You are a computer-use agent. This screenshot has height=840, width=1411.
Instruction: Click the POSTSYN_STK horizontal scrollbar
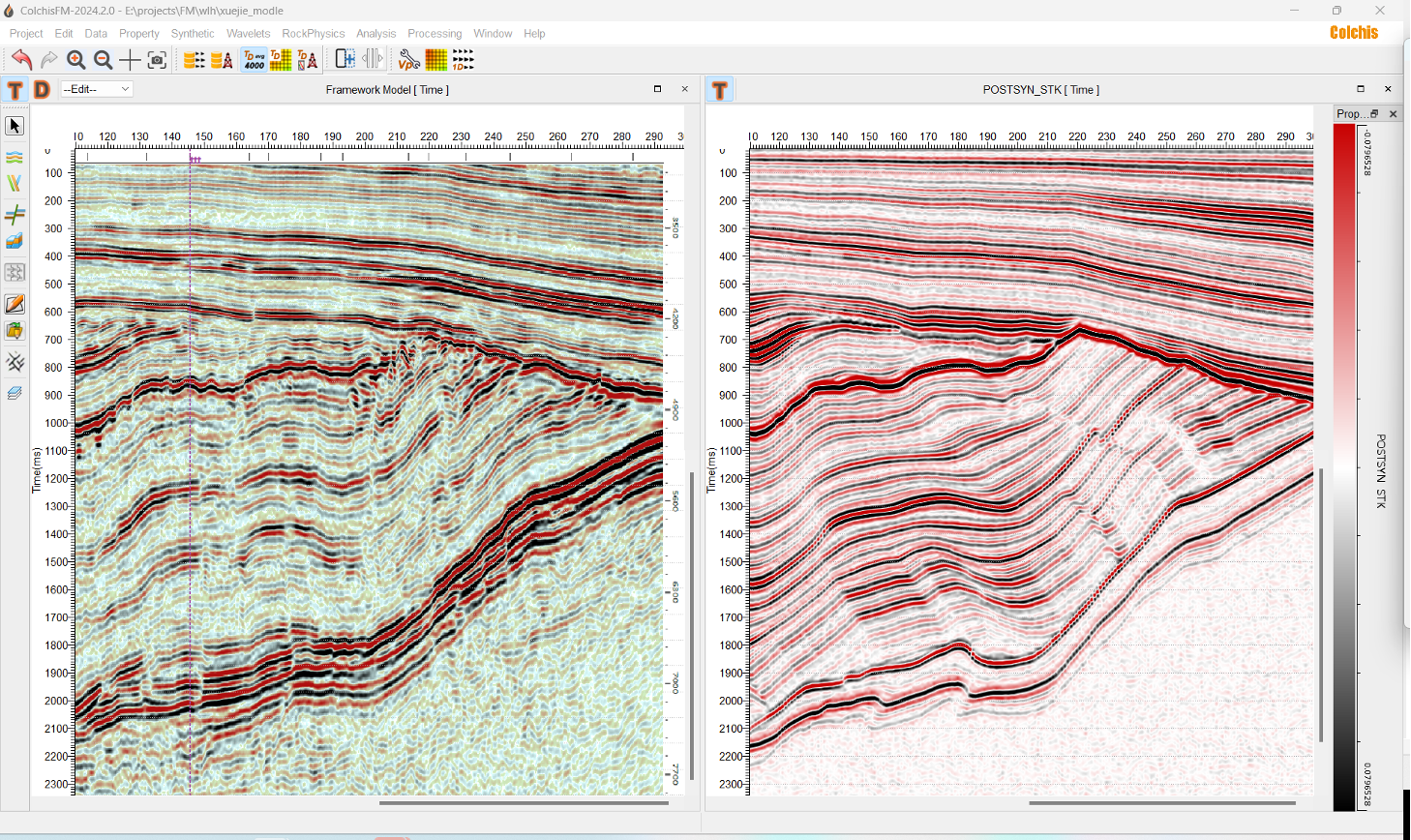point(1162,802)
